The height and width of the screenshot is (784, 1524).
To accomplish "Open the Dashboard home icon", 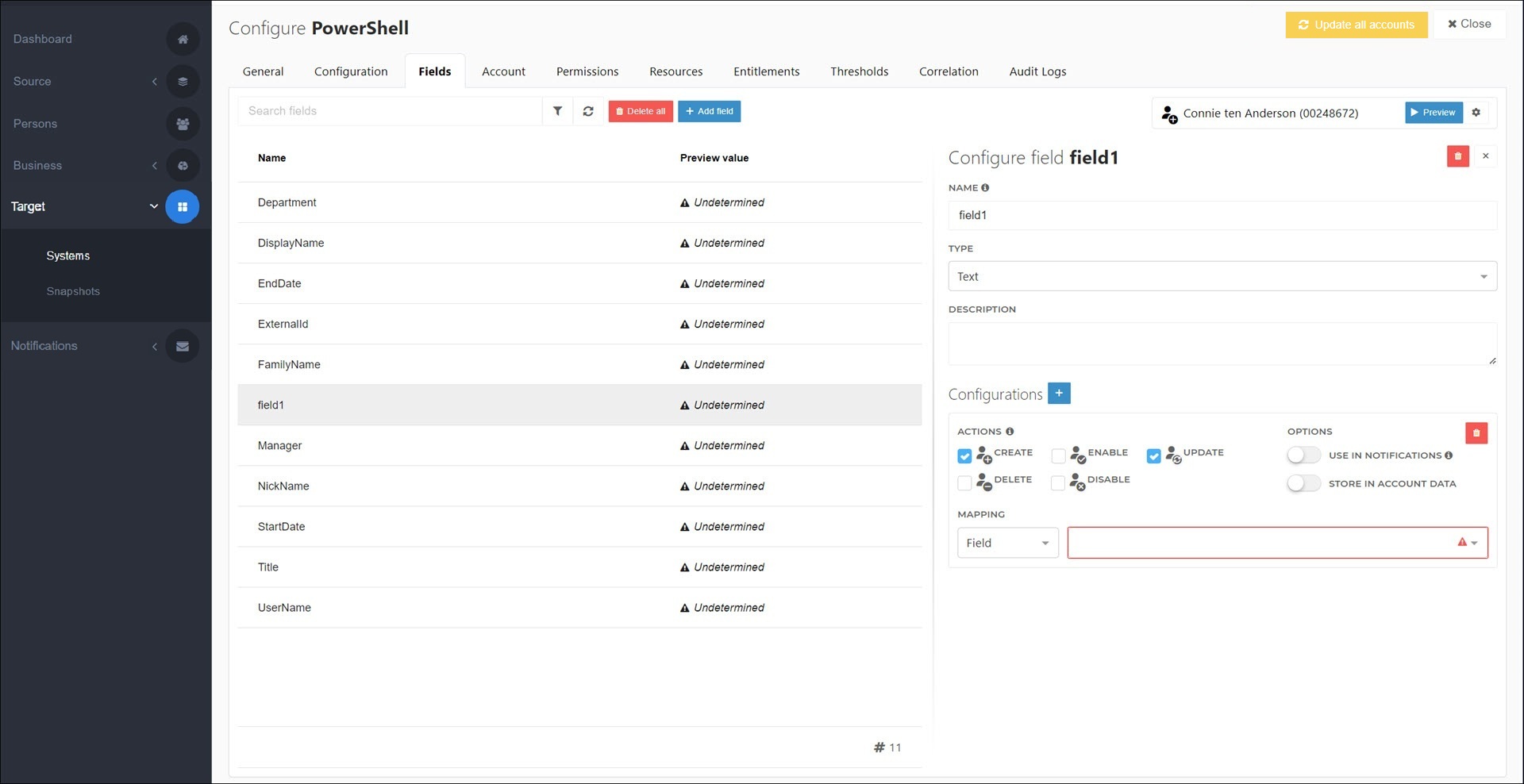I will (183, 39).
